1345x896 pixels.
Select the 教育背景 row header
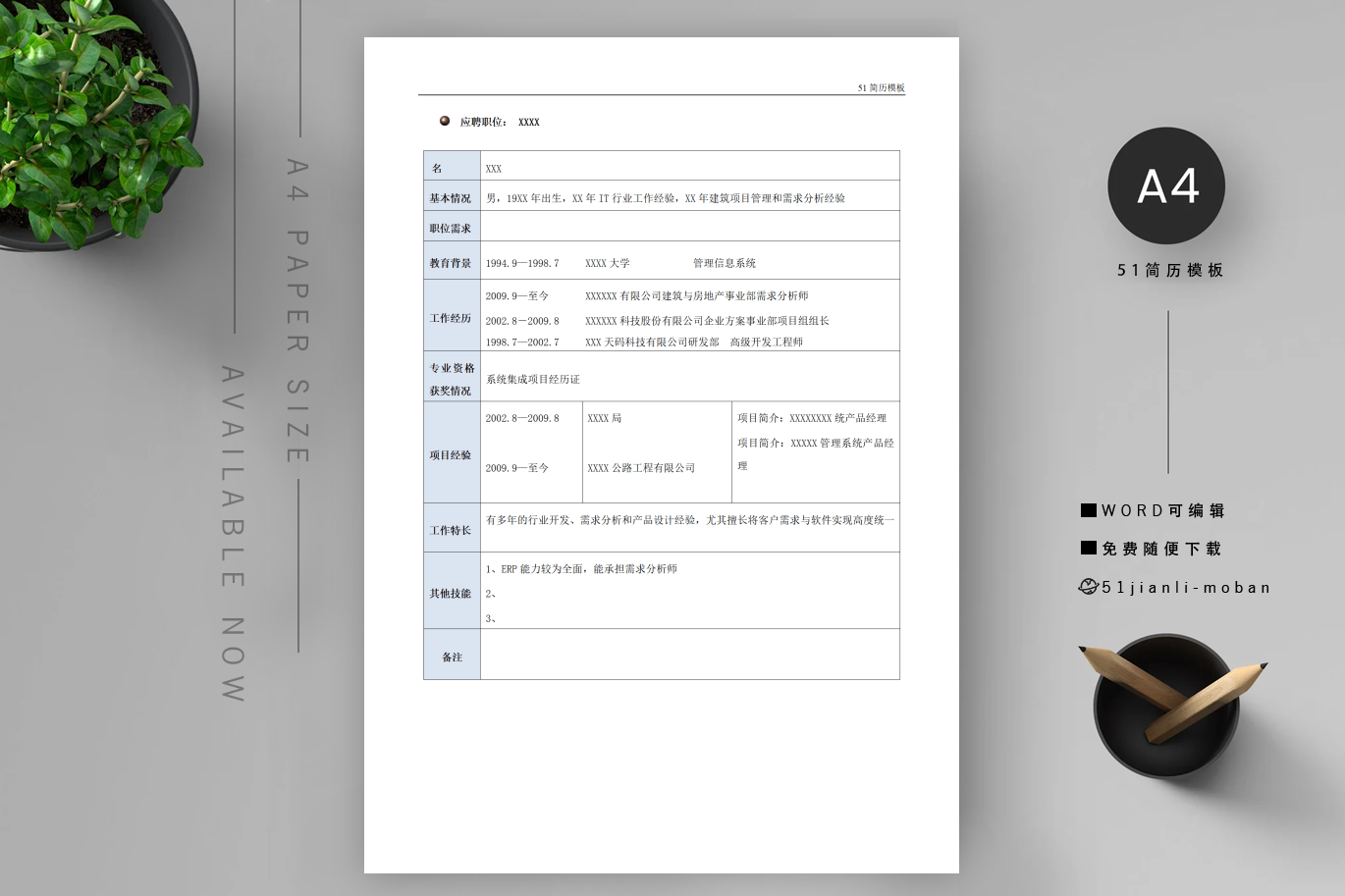click(x=452, y=261)
